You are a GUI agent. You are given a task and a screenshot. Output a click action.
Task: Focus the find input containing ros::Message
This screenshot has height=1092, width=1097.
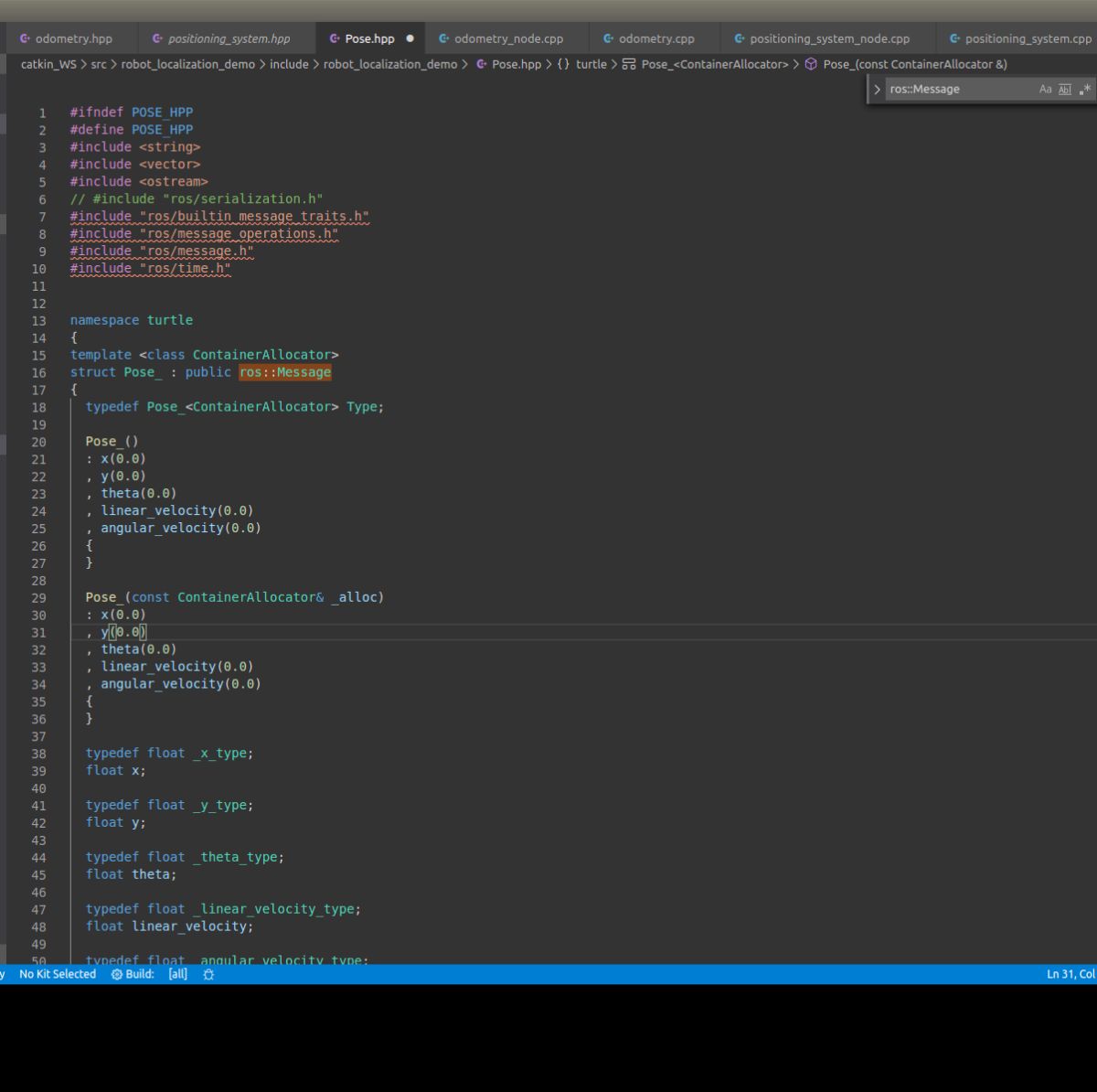(960, 90)
